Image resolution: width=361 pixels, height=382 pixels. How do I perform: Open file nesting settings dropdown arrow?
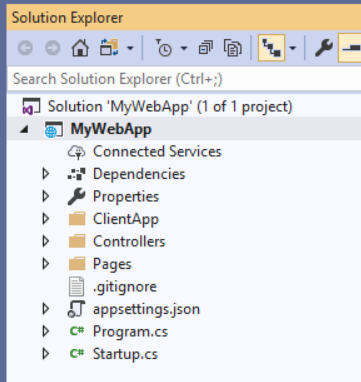click(x=292, y=48)
